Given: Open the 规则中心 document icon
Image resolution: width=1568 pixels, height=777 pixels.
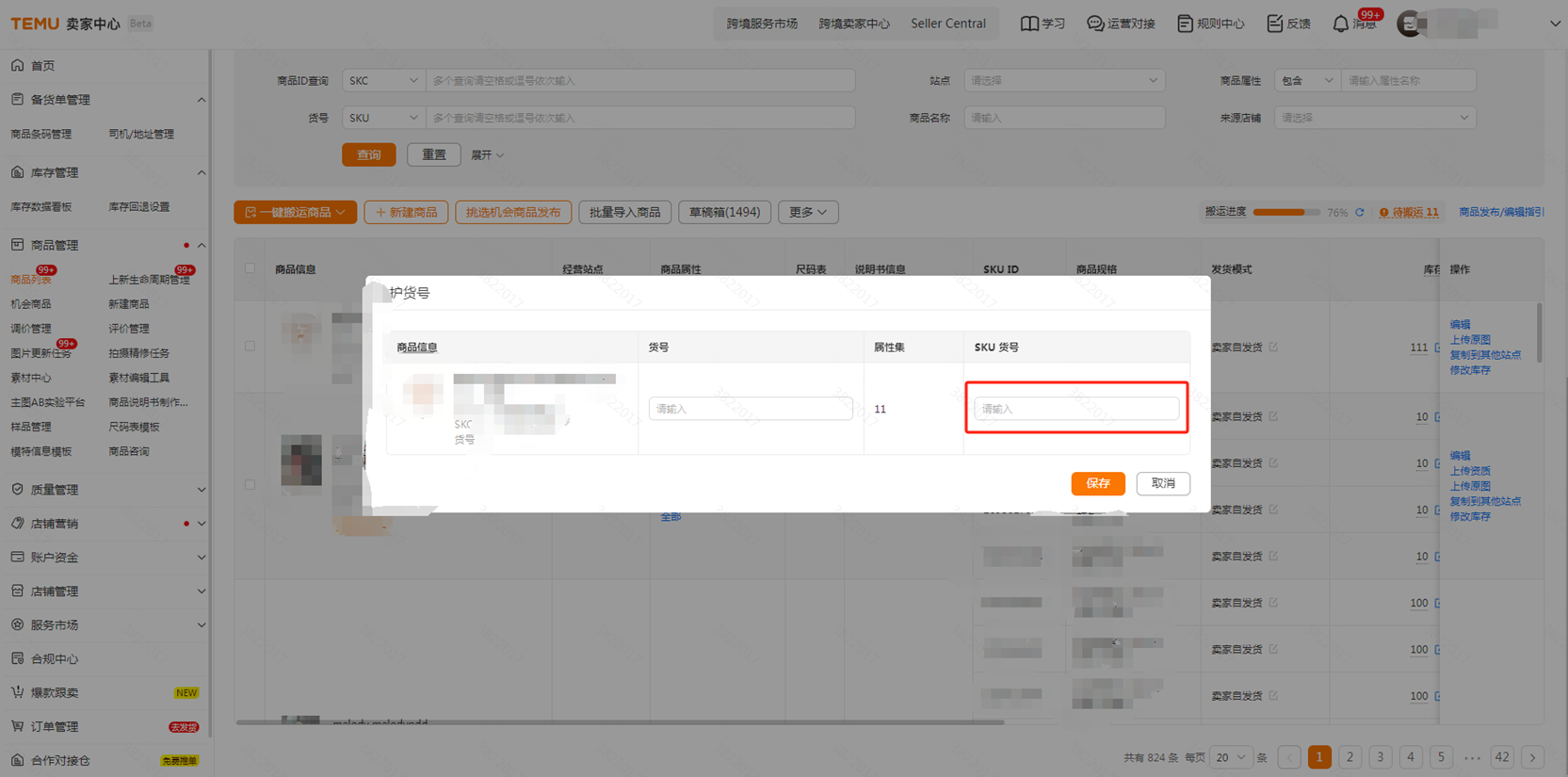Looking at the screenshot, I should tap(1185, 24).
